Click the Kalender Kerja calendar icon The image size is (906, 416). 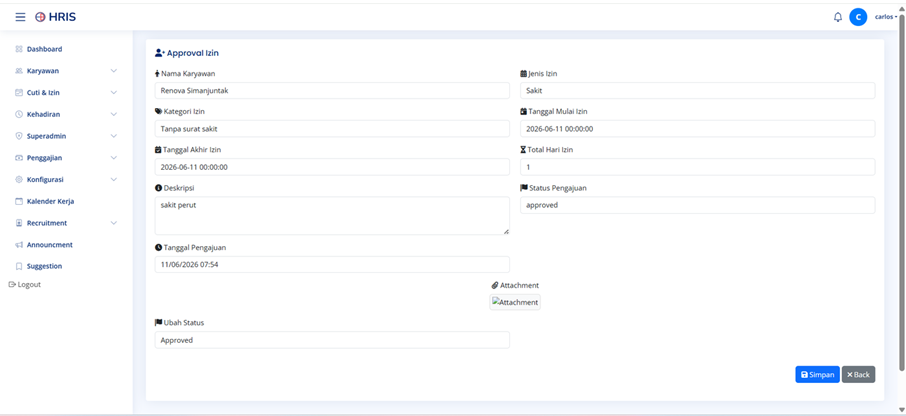click(18, 202)
